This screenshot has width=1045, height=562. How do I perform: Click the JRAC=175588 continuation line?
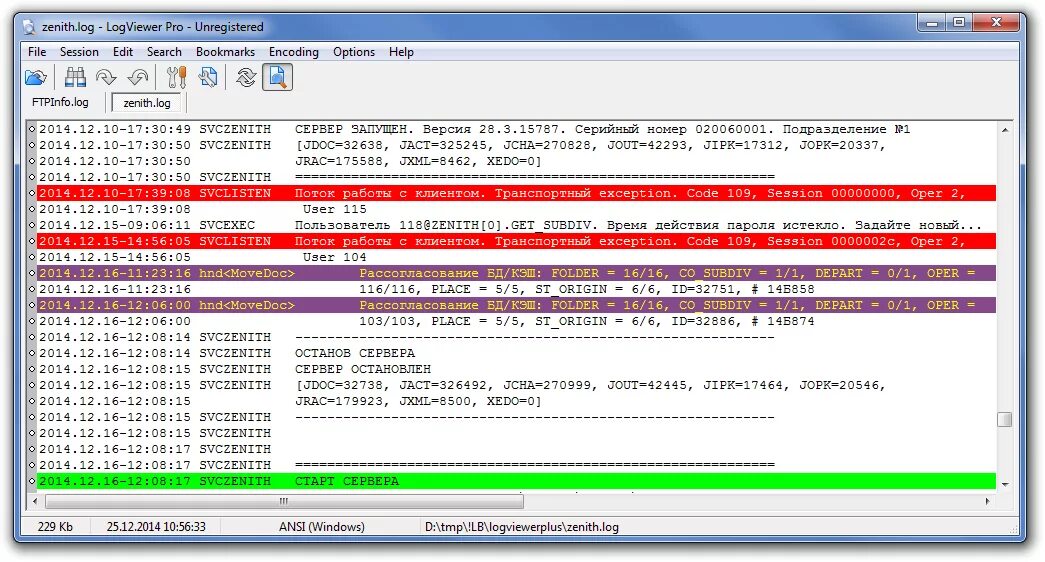pyautogui.click(x=517, y=161)
